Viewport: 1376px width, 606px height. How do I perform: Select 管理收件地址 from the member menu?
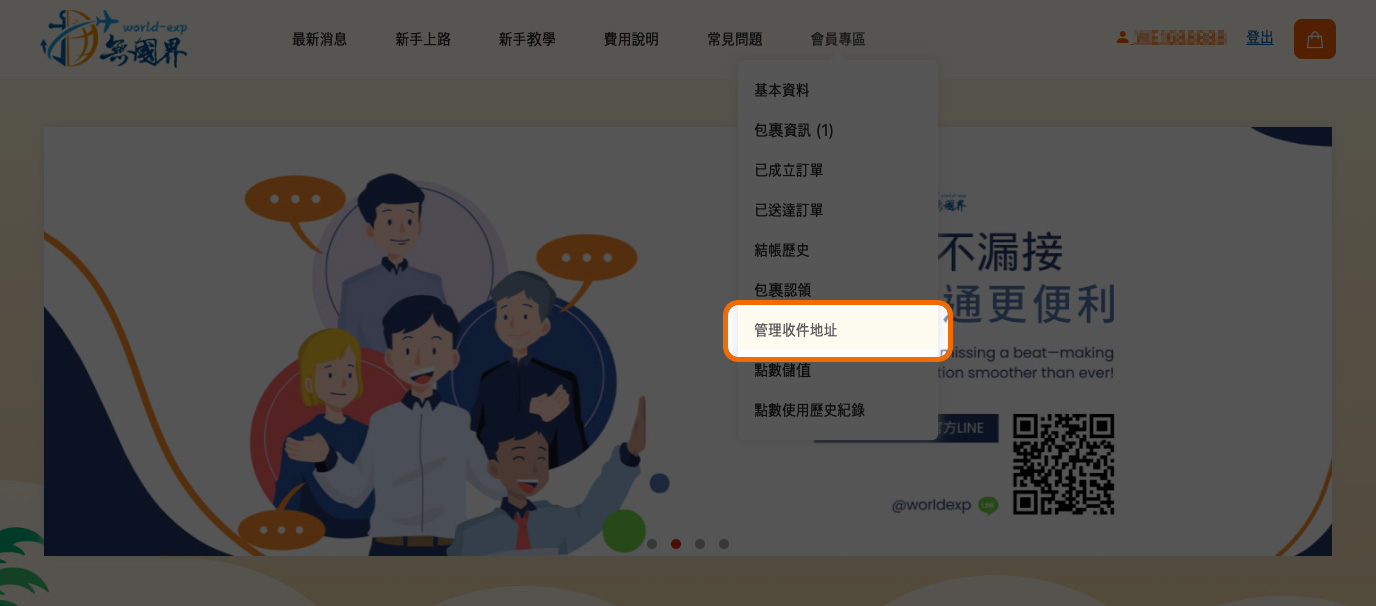[837, 330]
